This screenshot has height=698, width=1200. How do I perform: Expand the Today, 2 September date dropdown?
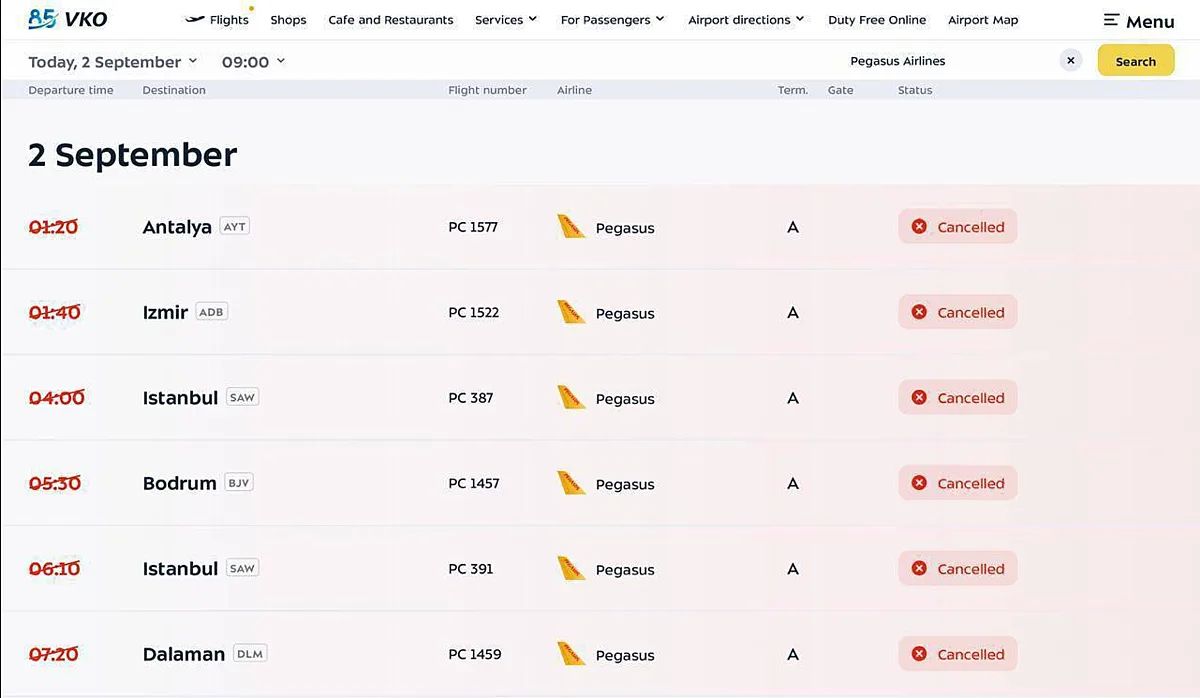(x=113, y=62)
